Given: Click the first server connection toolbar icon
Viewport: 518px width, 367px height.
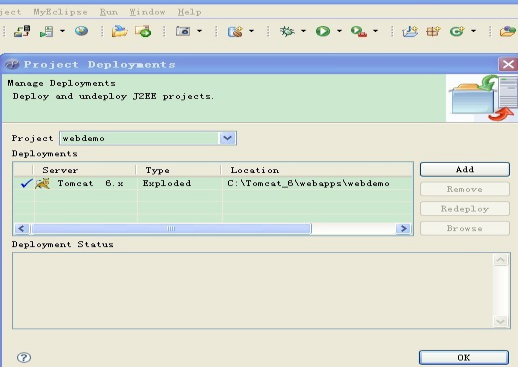Looking at the screenshot, I should coord(22,31).
